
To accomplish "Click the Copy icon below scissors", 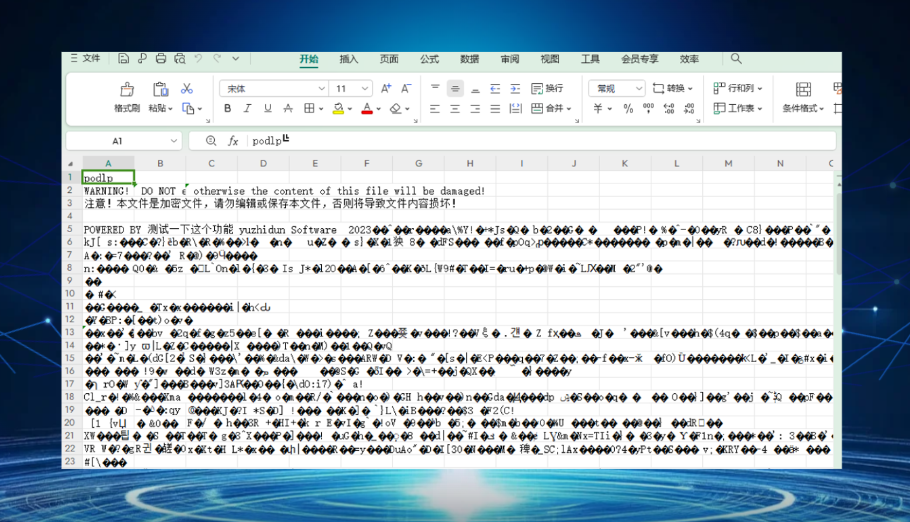I will [188, 109].
